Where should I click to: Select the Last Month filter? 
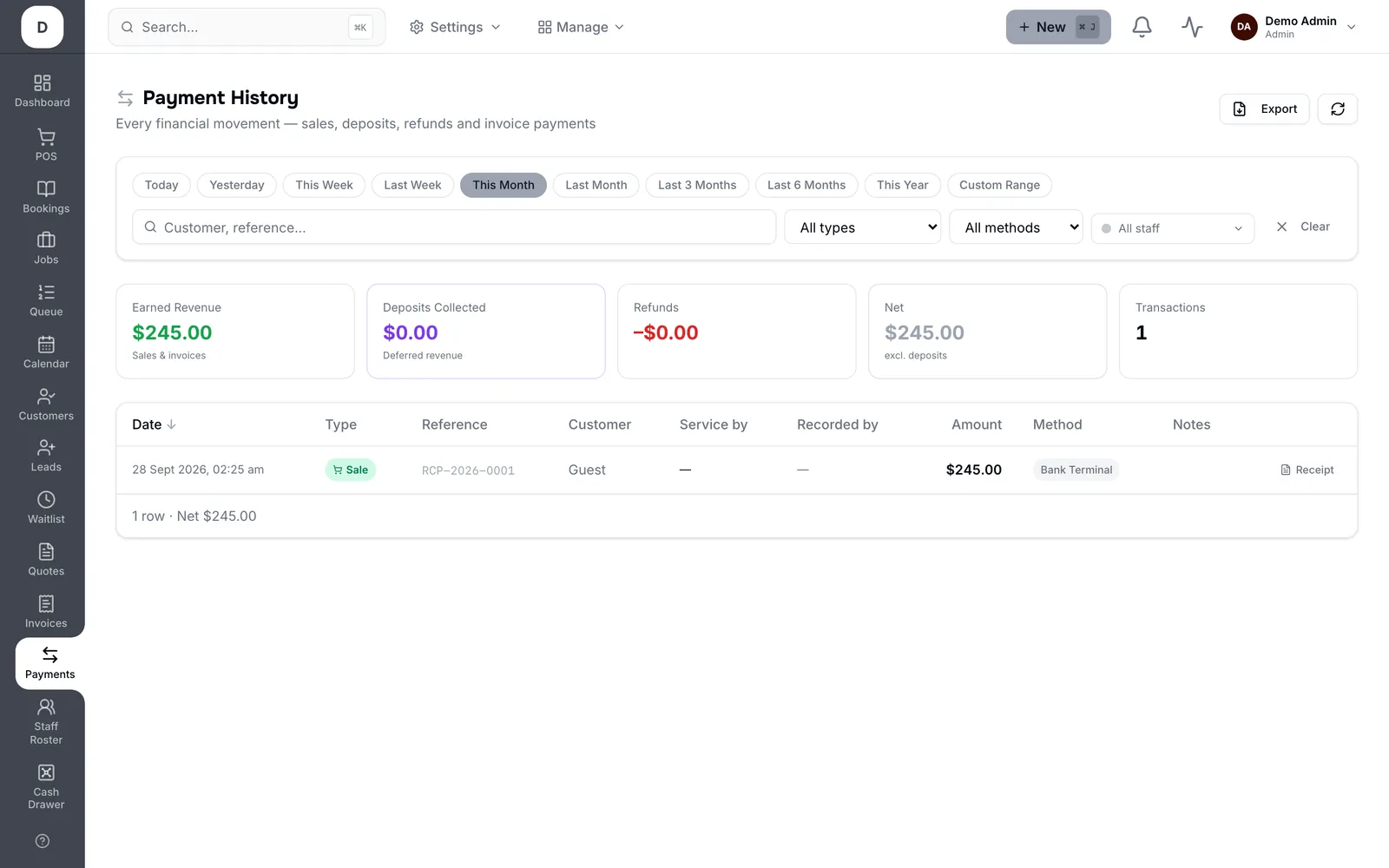pos(596,185)
